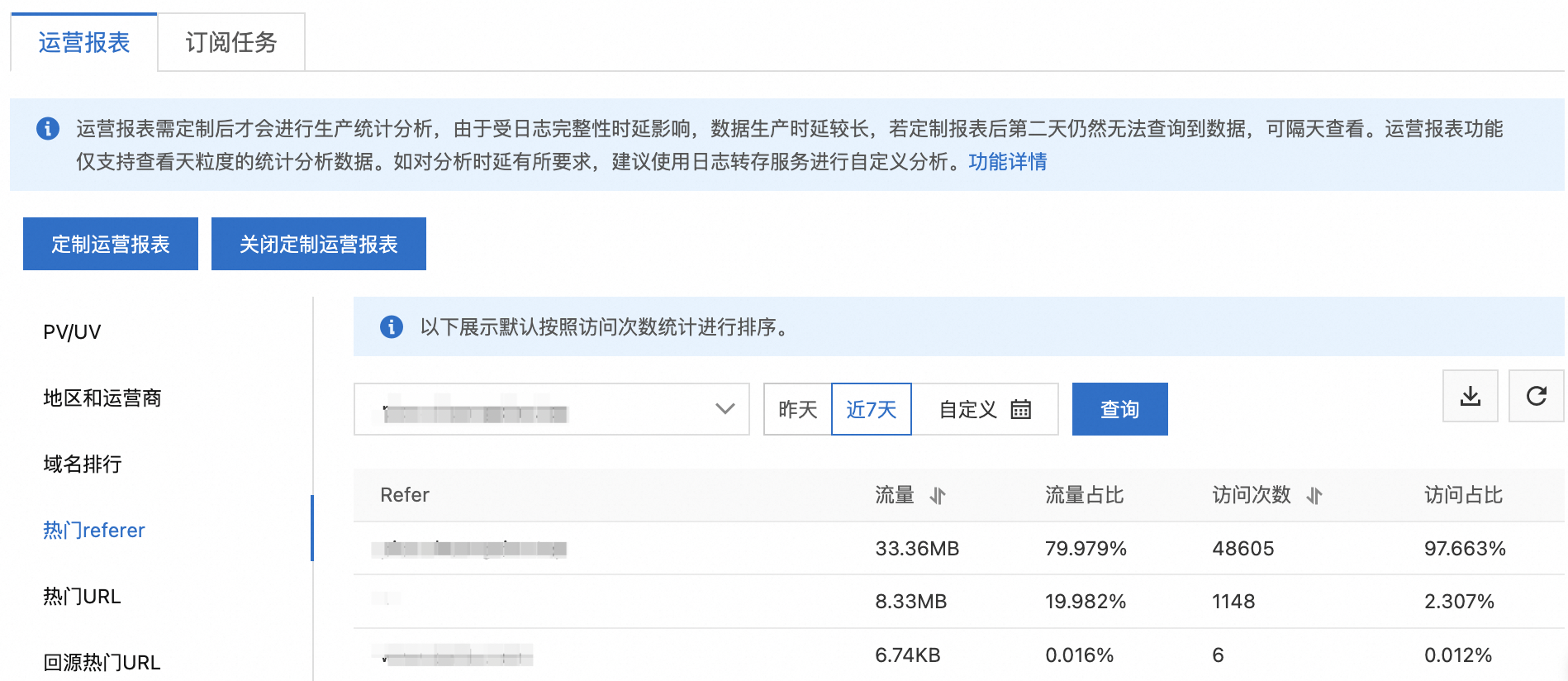The width and height of the screenshot is (1568, 681).
Task: Expand the domain selection dropdown
Action: 552,409
